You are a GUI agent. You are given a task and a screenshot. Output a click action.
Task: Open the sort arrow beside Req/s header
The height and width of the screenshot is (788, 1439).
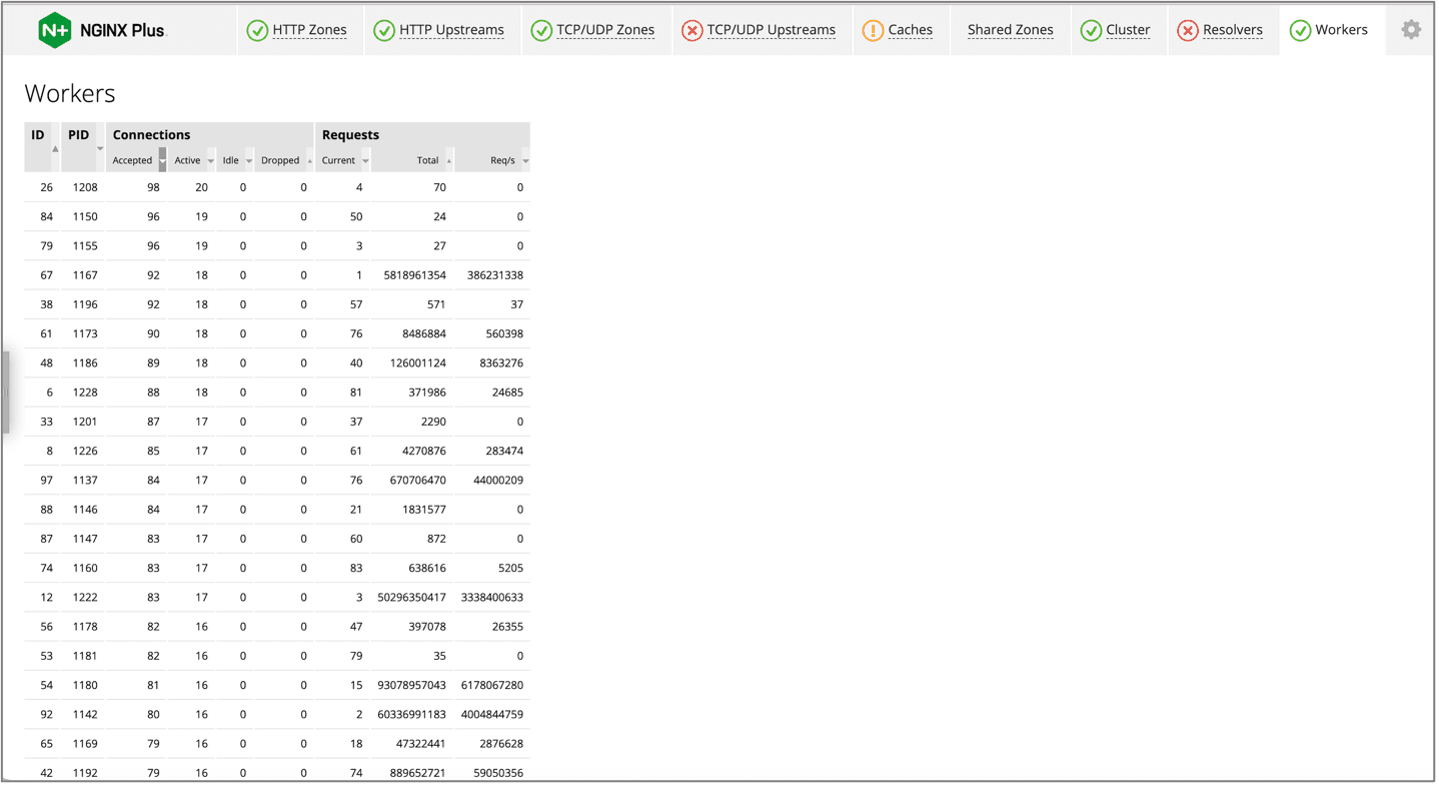click(x=526, y=160)
